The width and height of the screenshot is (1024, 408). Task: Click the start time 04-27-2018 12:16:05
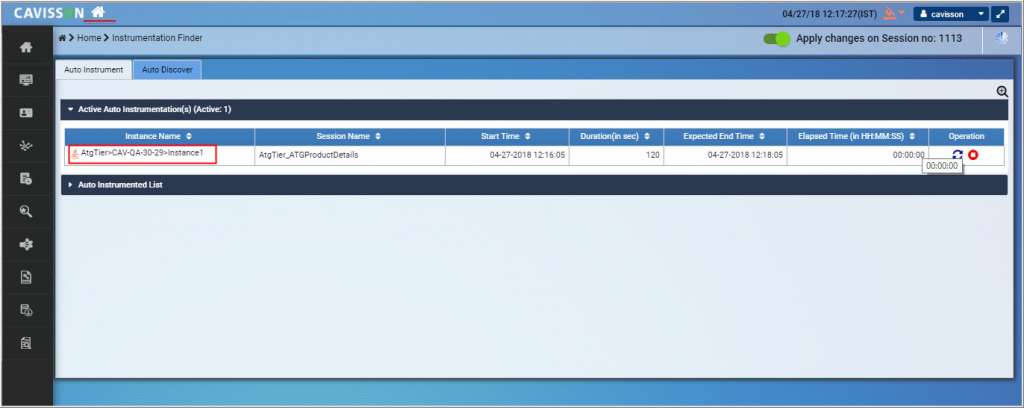pyautogui.click(x=528, y=155)
